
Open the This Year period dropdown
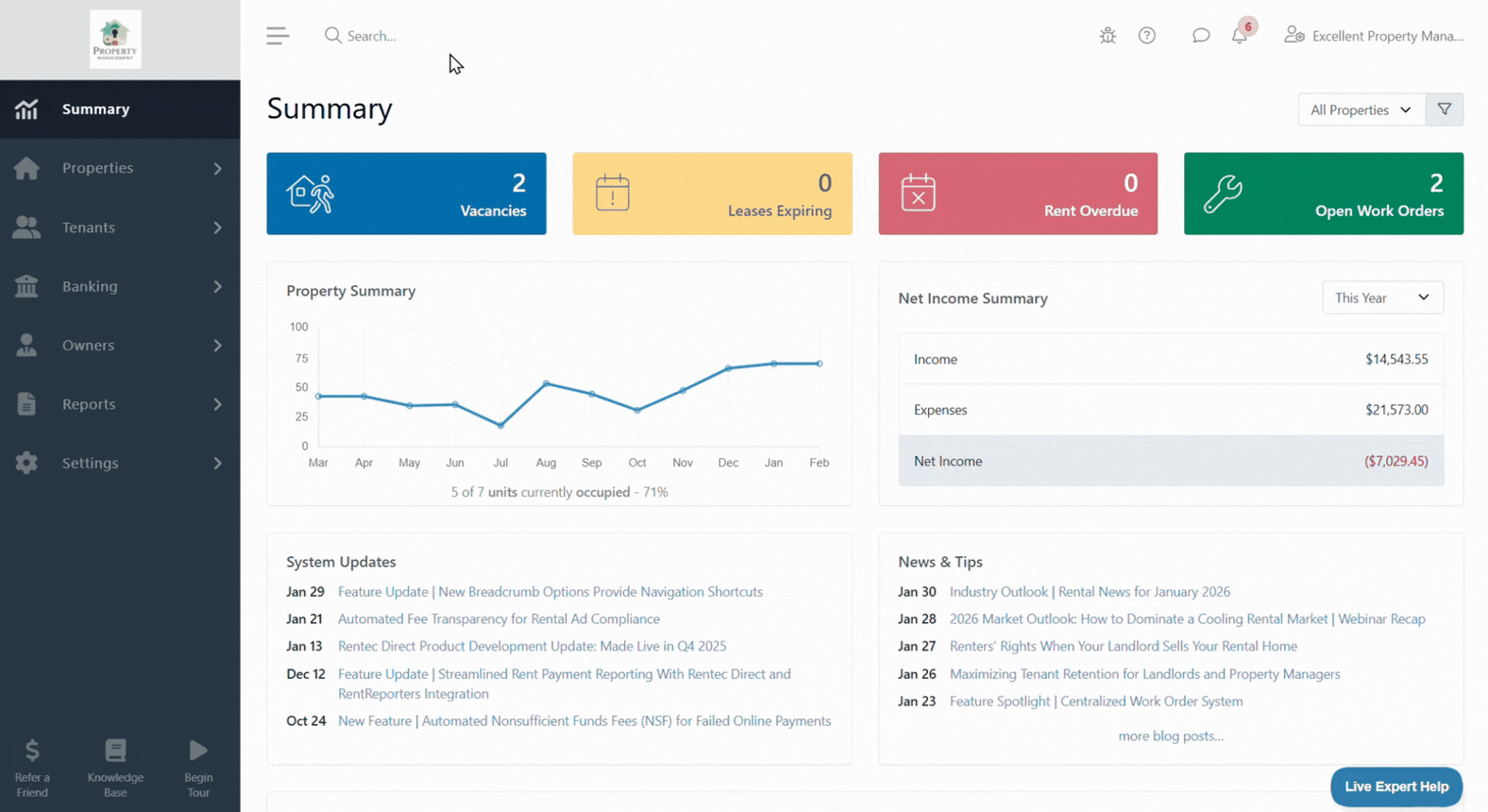[x=1382, y=297]
